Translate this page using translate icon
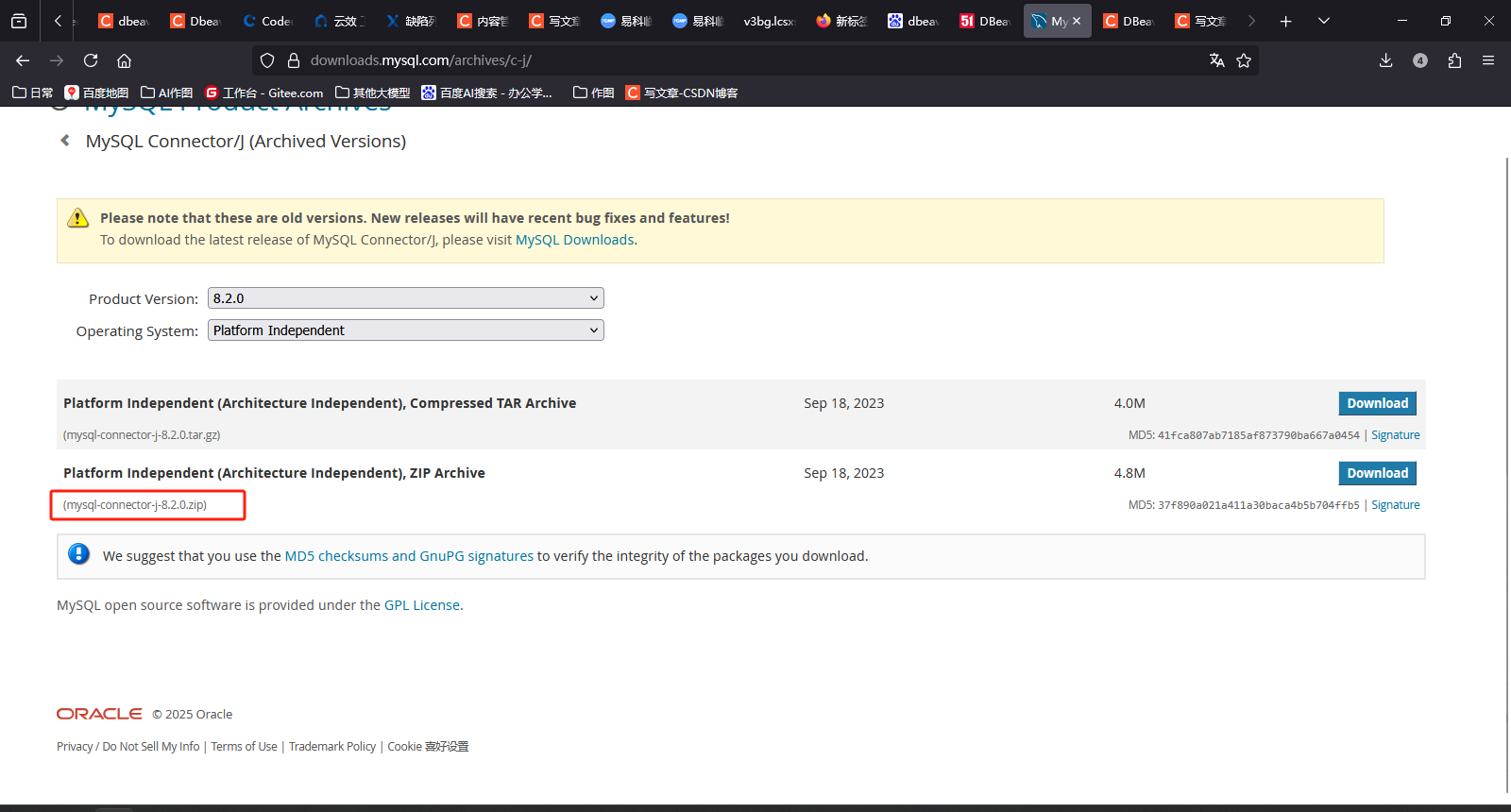The image size is (1511, 812). pyautogui.click(x=1217, y=60)
